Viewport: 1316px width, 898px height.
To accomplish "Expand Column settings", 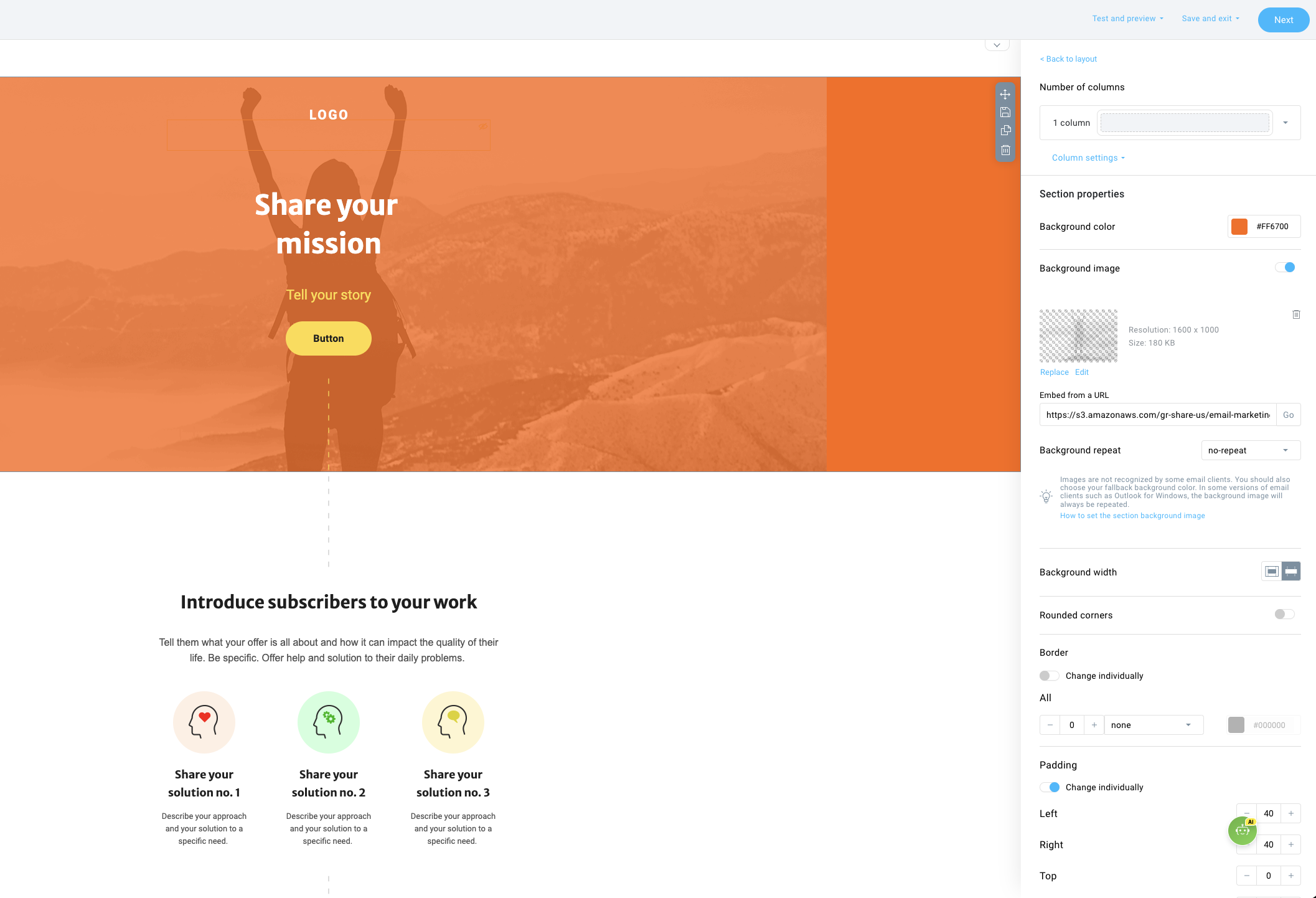I will (x=1088, y=158).
